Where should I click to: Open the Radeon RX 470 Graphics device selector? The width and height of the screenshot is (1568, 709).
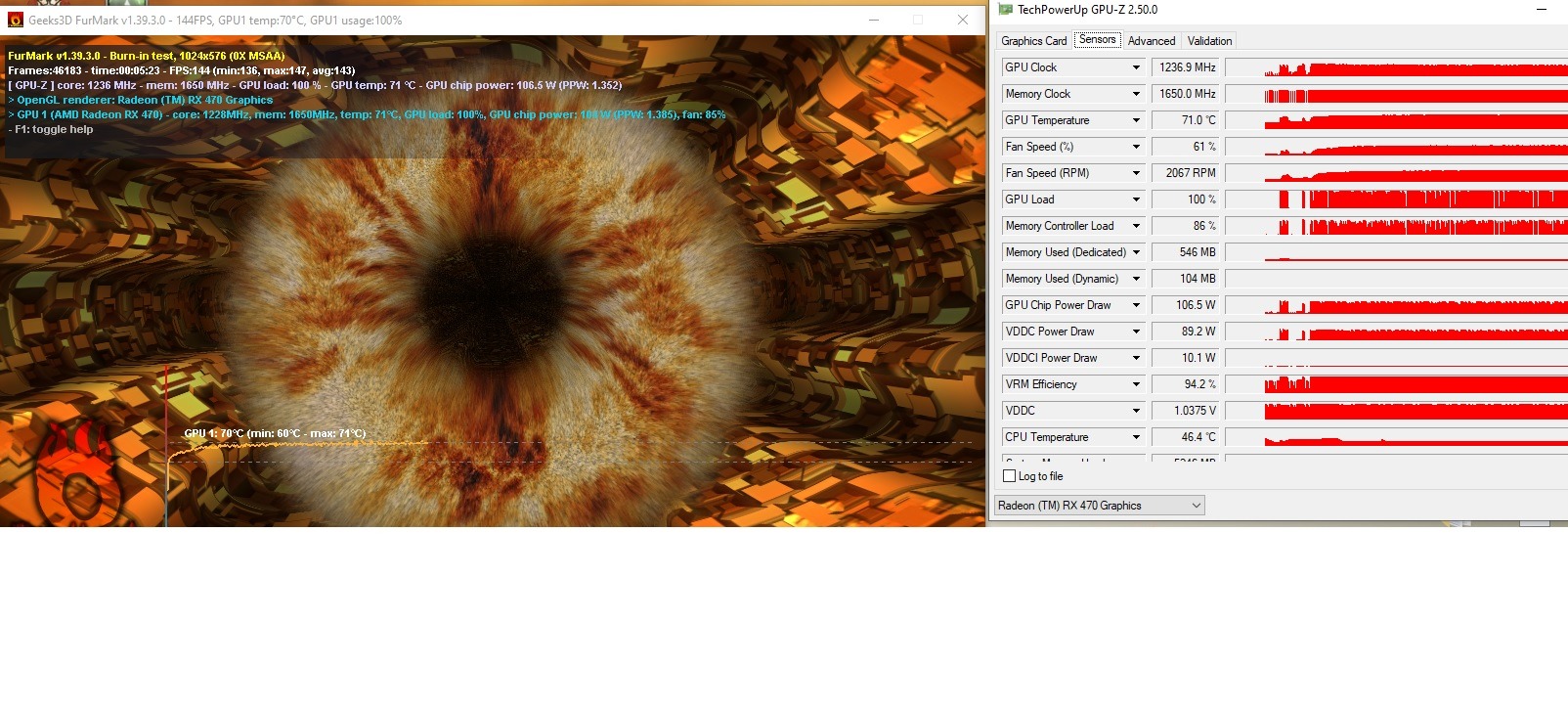point(1100,506)
